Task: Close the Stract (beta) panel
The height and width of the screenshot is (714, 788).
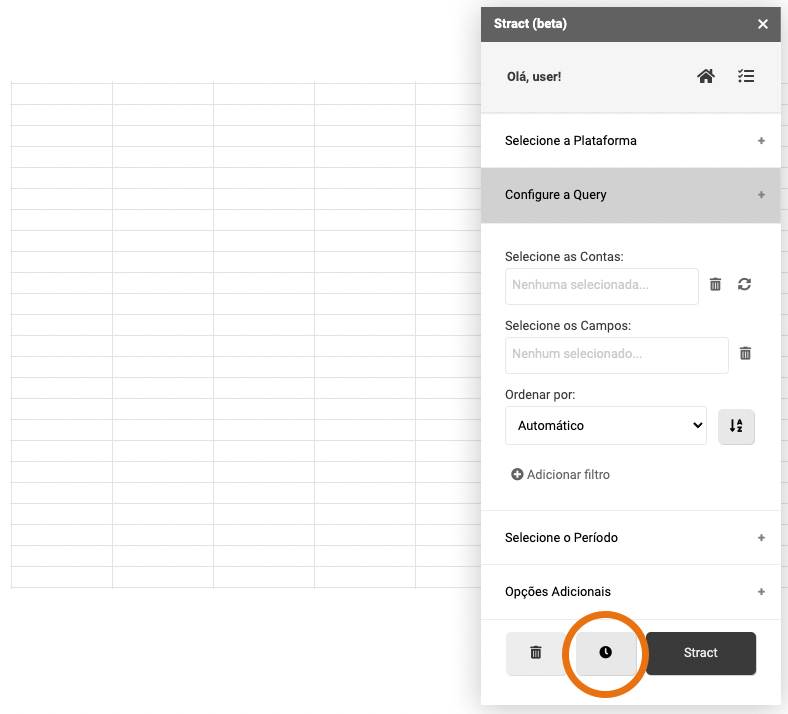Action: pyautogui.click(x=763, y=24)
